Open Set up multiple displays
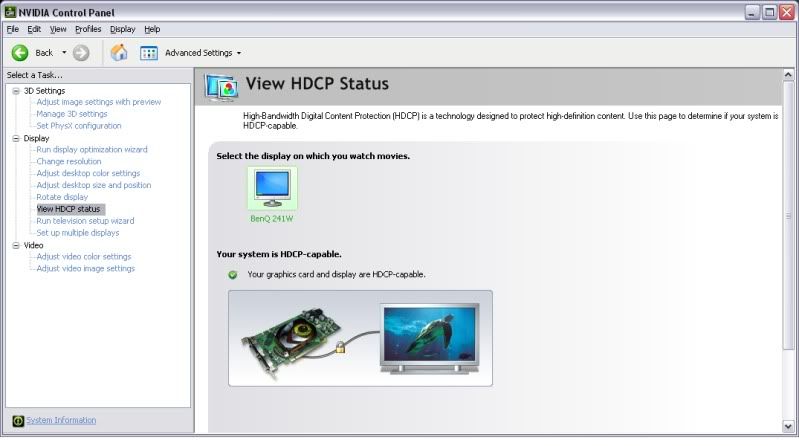This screenshot has height=446, width=799. click(77, 232)
